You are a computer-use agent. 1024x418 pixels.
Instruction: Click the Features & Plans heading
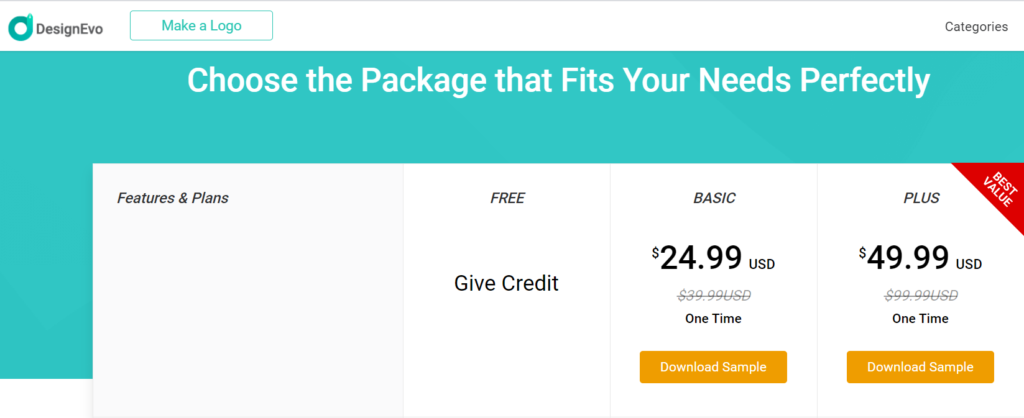click(172, 198)
